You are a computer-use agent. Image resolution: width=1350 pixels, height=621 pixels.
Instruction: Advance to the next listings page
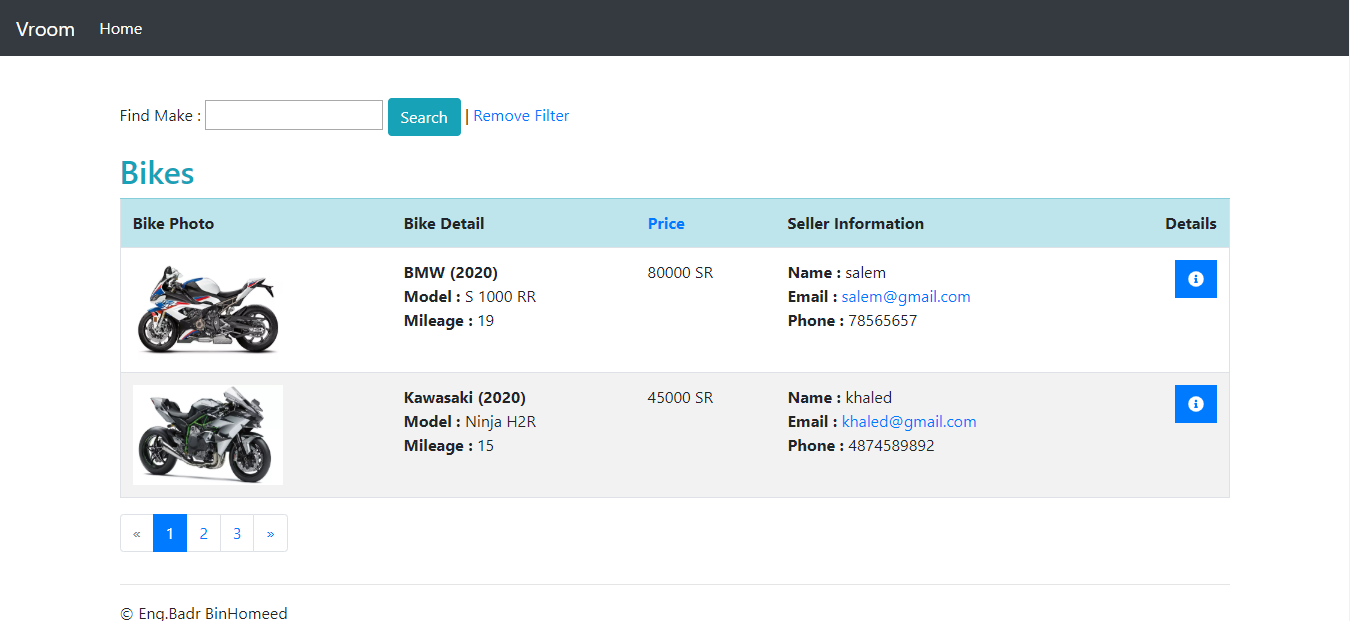270,533
